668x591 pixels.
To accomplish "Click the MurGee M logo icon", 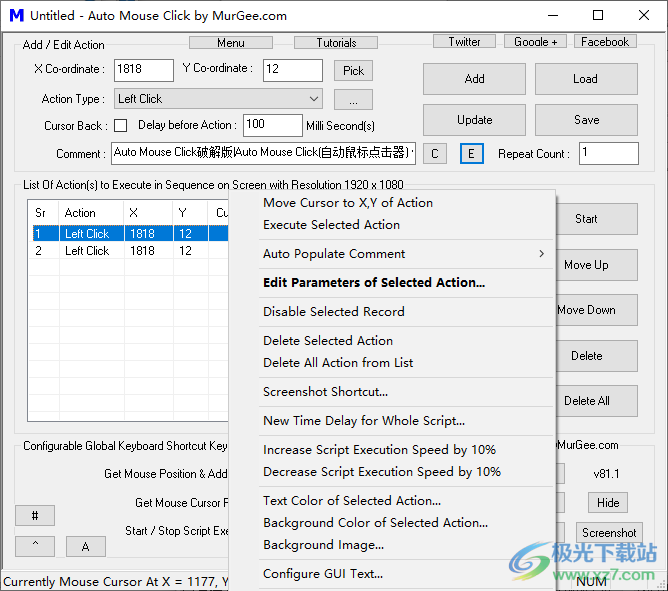I will [x=17, y=16].
